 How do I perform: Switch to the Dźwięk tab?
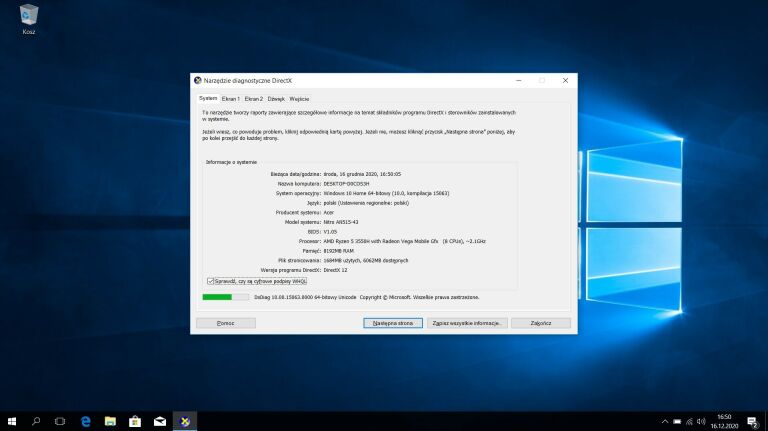[x=276, y=98]
